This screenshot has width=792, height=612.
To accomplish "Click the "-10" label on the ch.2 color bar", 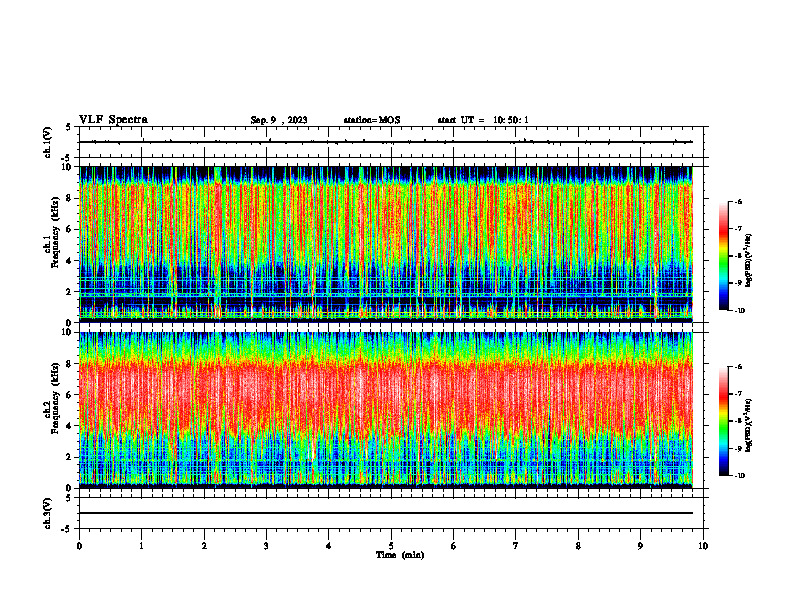I will pos(740,475).
